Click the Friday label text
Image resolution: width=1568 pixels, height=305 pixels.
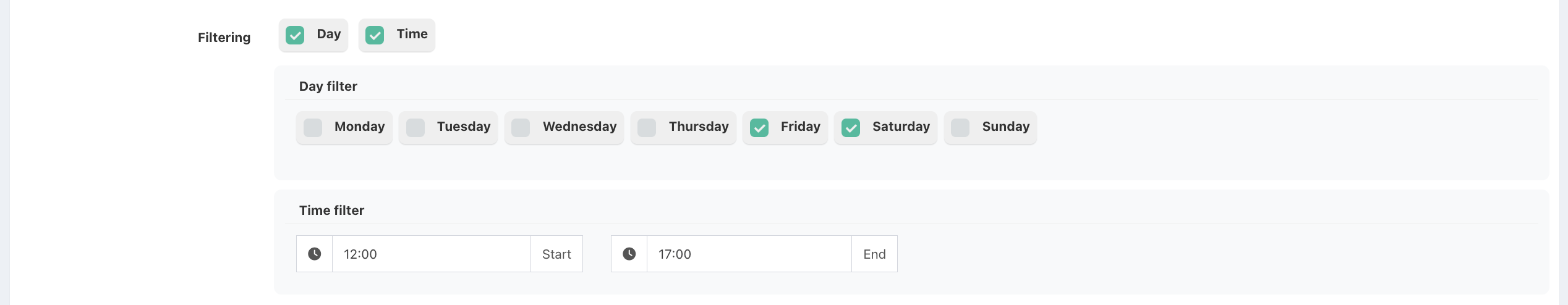(800, 127)
